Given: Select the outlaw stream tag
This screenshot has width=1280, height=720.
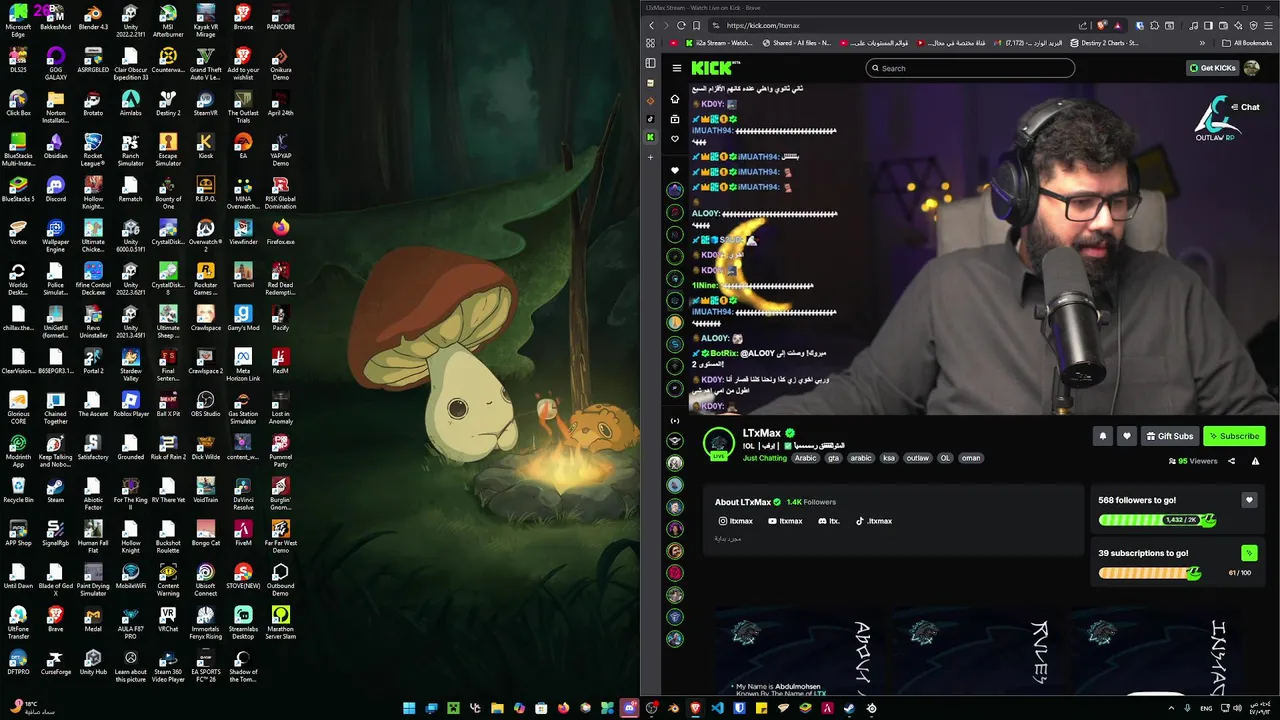Looking at the screenshot, I should point(917,458).
